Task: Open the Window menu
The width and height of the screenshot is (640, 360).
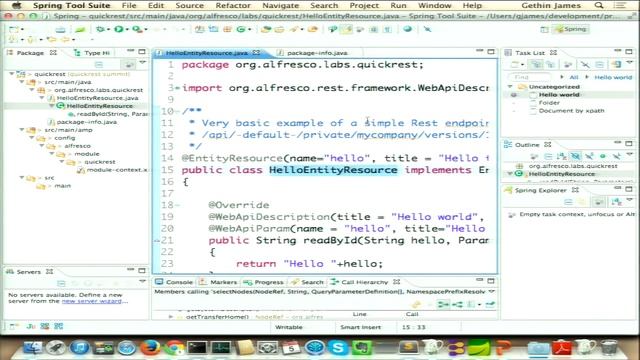Action: (x=434, y=5)
